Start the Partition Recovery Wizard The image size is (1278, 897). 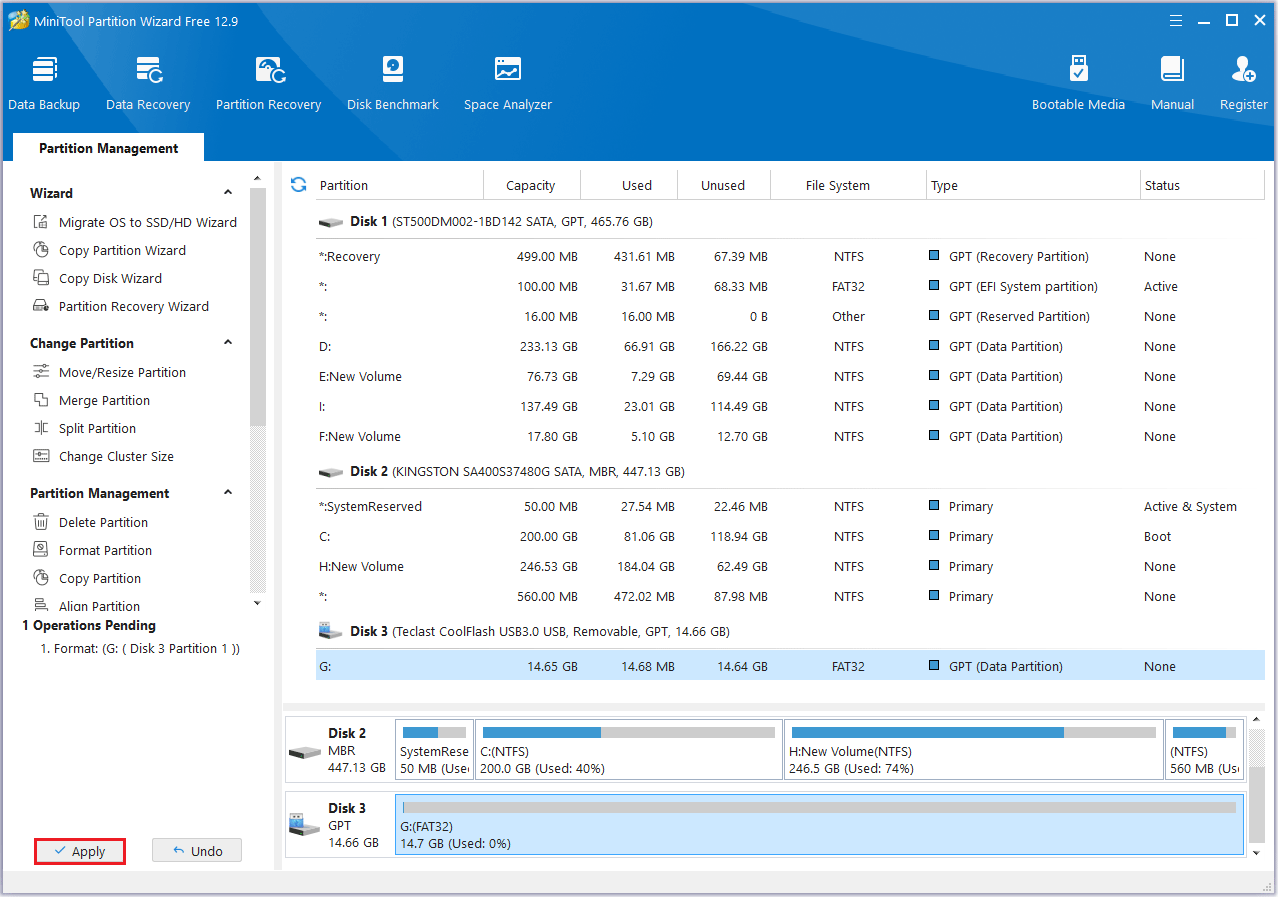[x=121, y=306]
